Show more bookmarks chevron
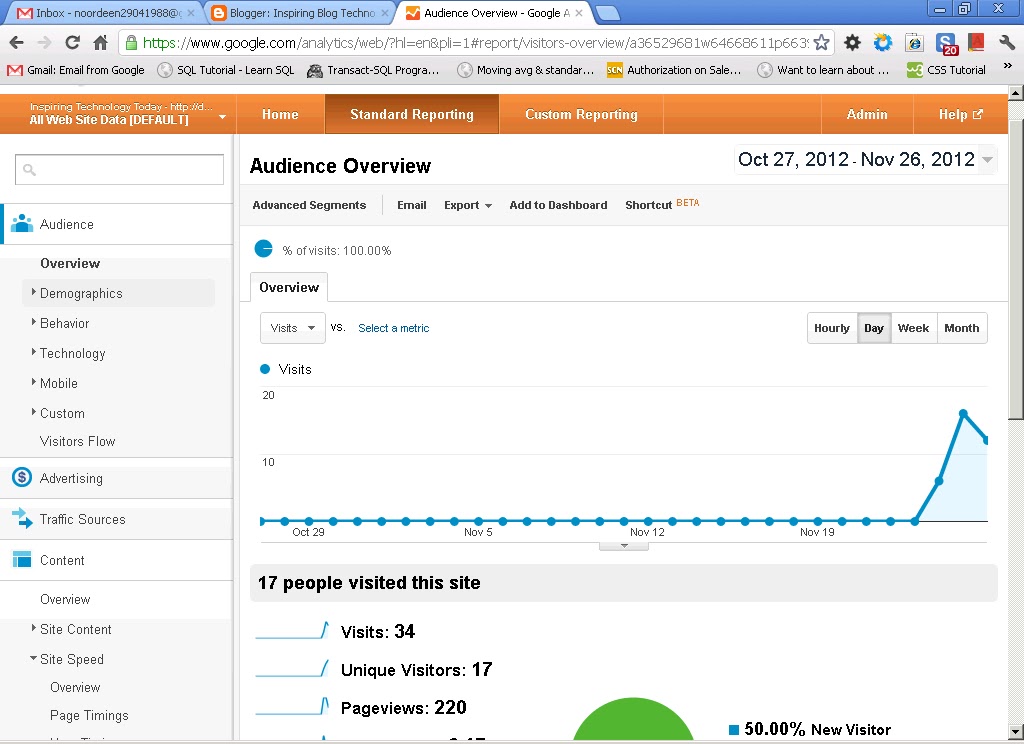 point(1007,66)
